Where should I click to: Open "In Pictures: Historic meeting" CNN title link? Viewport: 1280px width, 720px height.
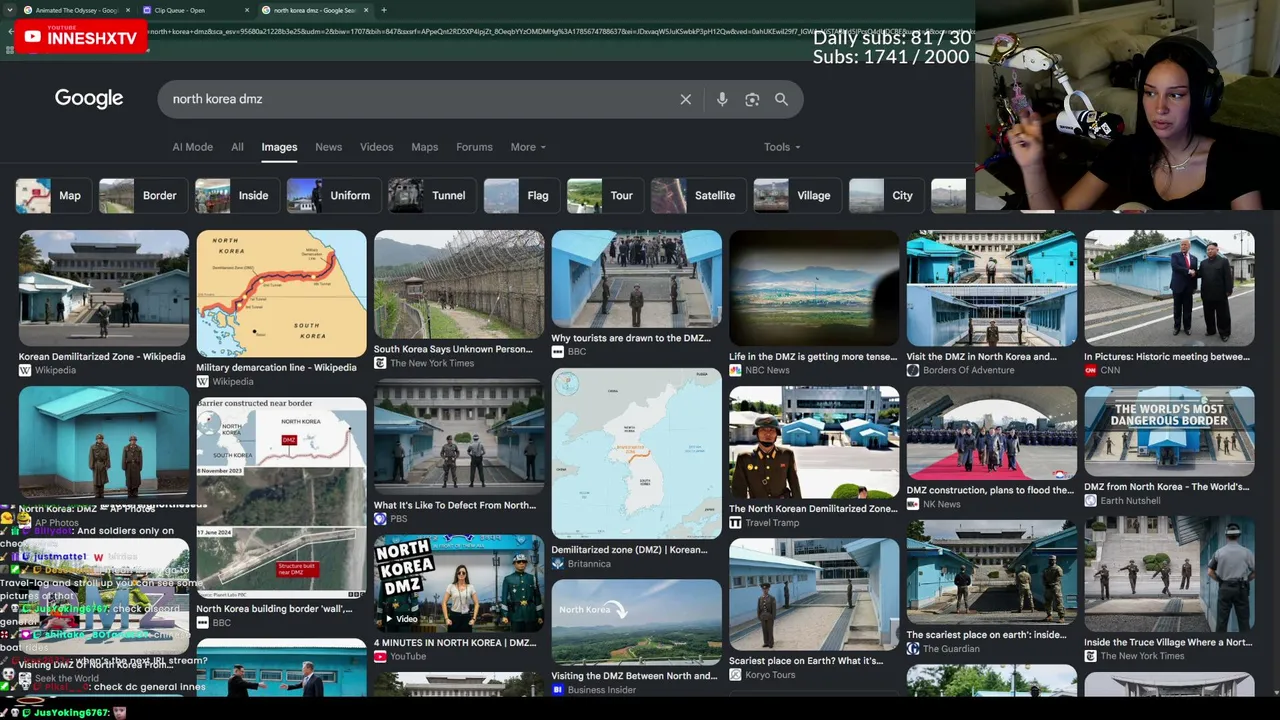pos(1167,357)
